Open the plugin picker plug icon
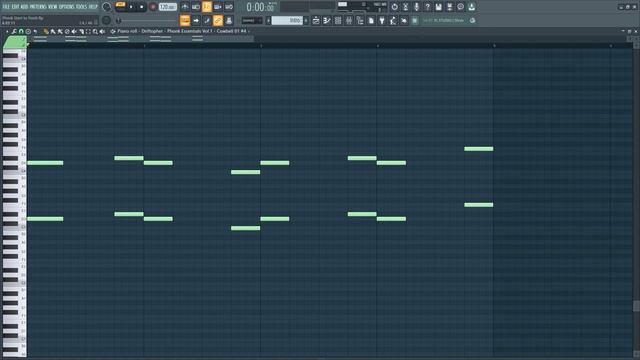The height and width of the screenshot is (360, 640). pyautogui.click(x=382, y=20)
